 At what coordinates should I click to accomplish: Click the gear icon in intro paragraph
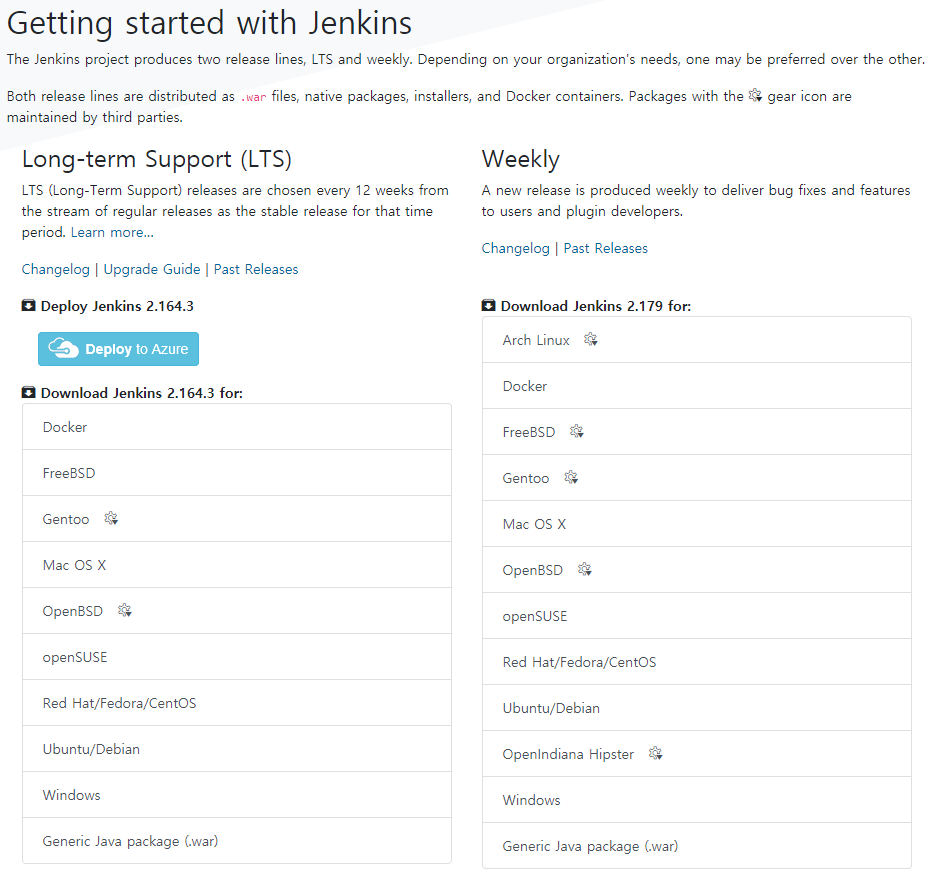pos(755,95)
